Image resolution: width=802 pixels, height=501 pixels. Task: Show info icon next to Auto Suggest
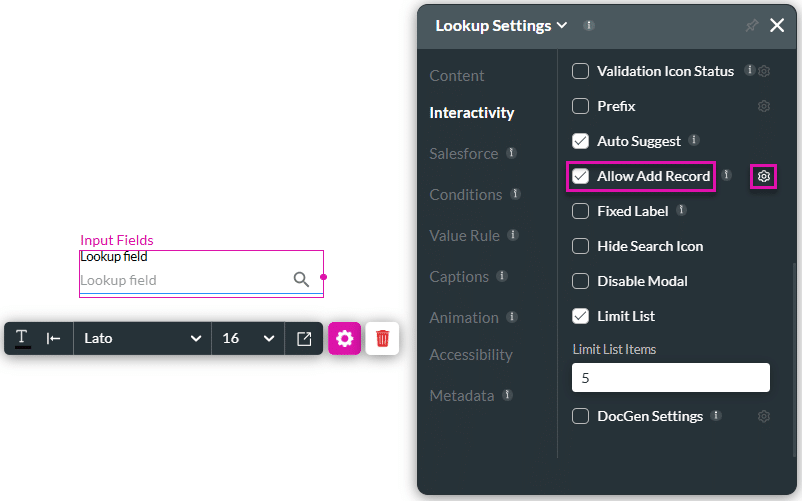tap(694, 140)
